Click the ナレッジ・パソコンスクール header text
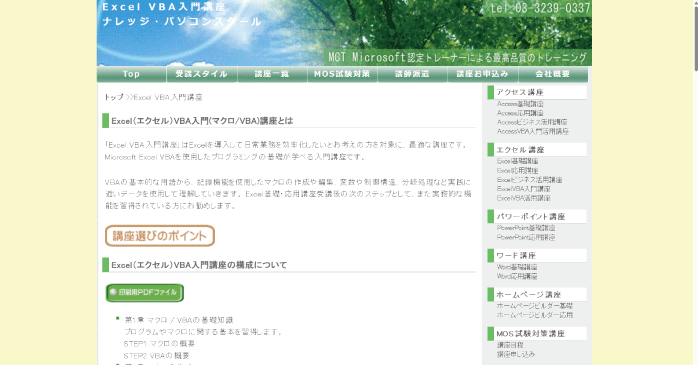This screenshot has width=698, height=365. click(182, 21)
